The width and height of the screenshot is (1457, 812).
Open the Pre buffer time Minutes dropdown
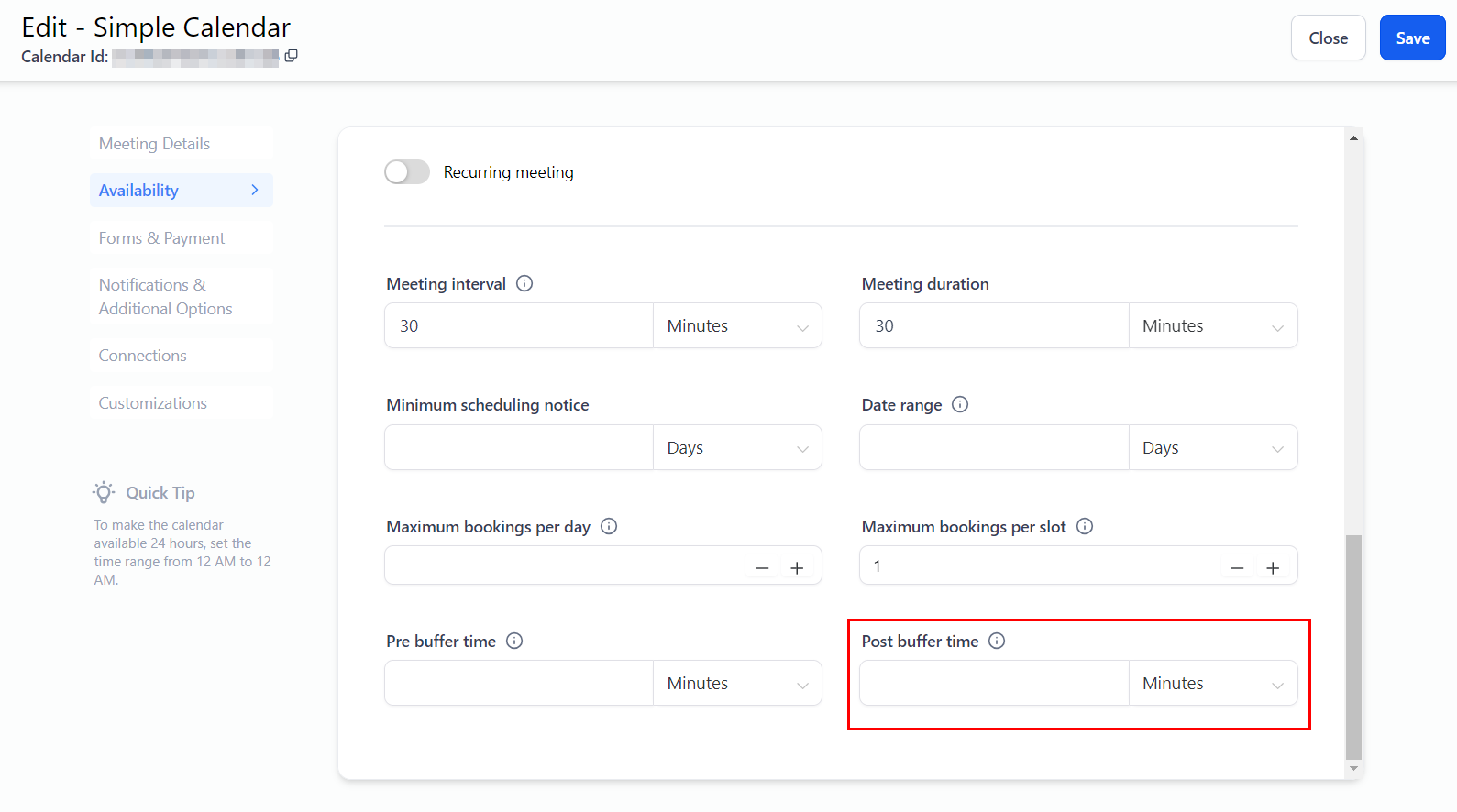coord(737,683)
